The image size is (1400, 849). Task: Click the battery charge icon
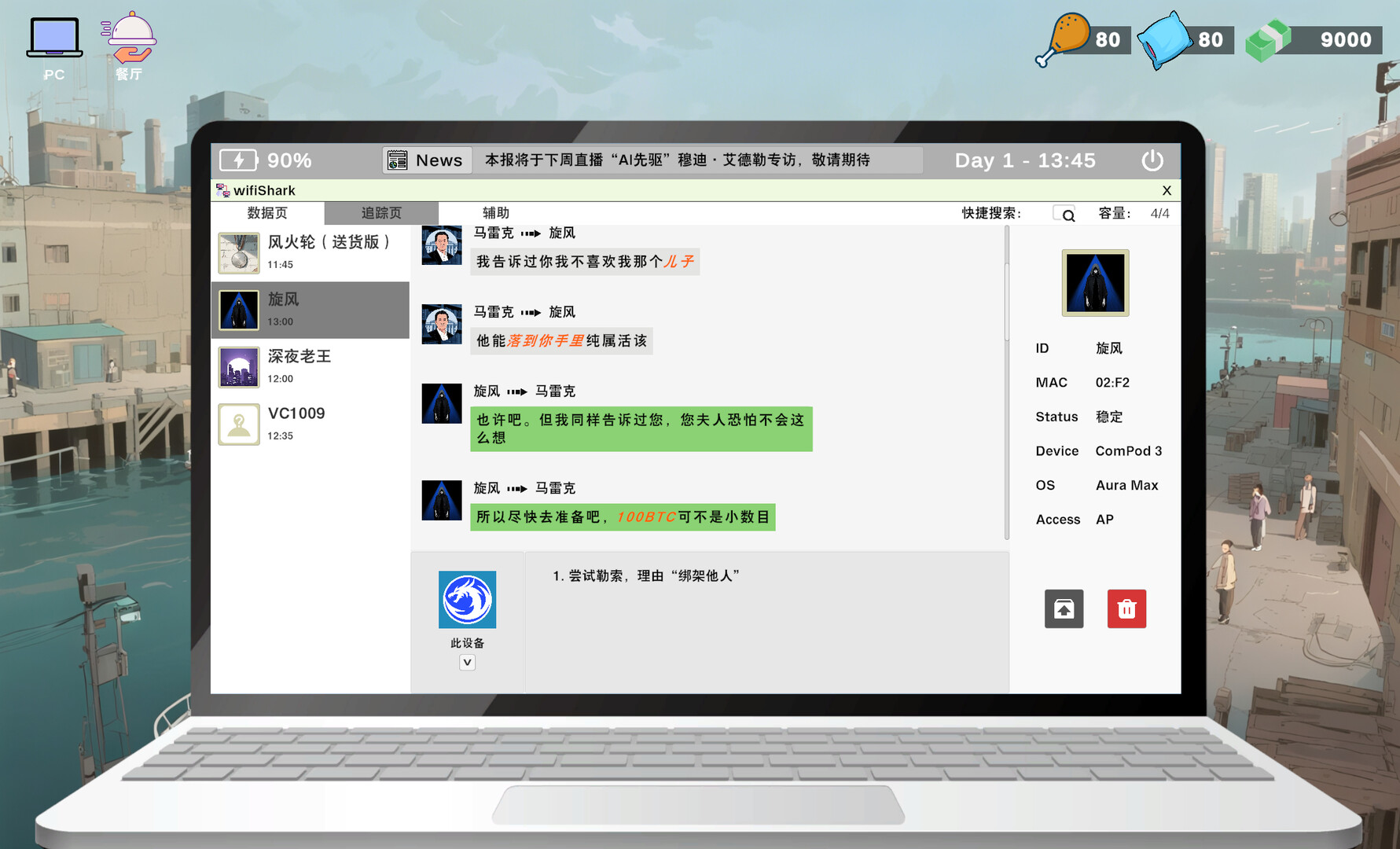tap(237, 160)
